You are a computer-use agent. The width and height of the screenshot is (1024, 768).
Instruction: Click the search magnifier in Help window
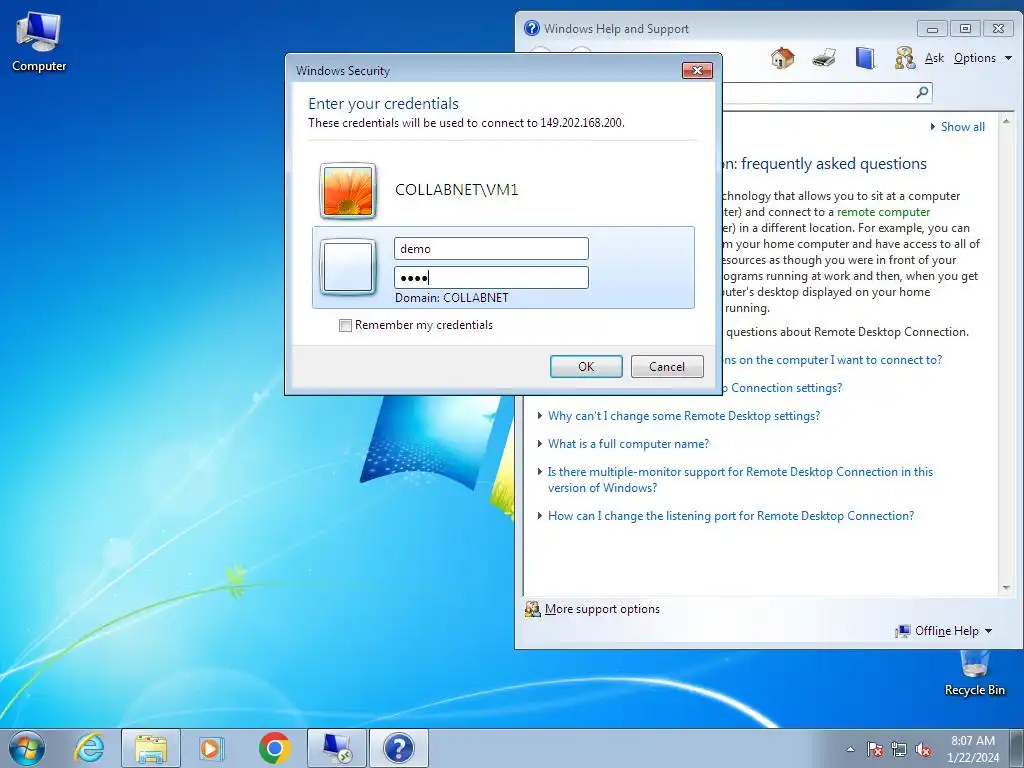(922, 92)
